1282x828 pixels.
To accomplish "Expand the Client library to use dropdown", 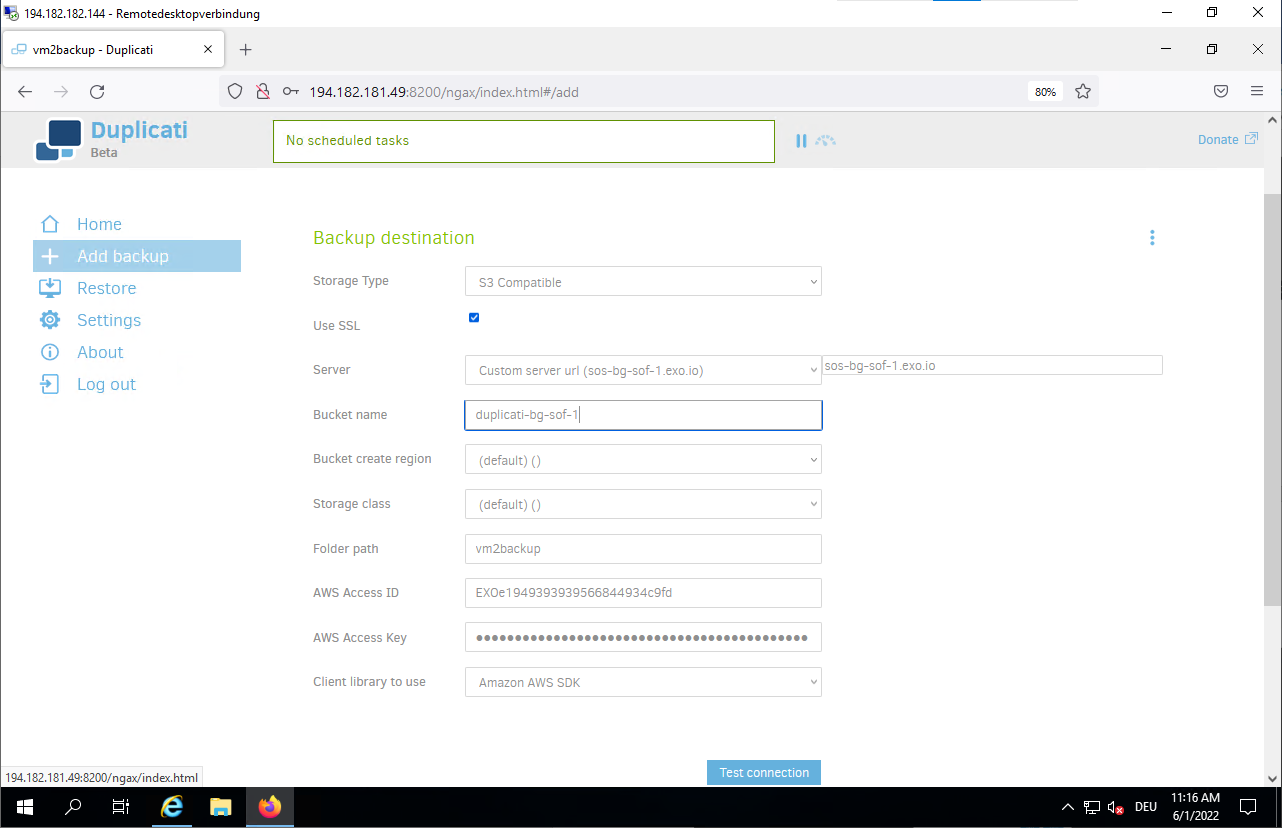I will [643, 683].
